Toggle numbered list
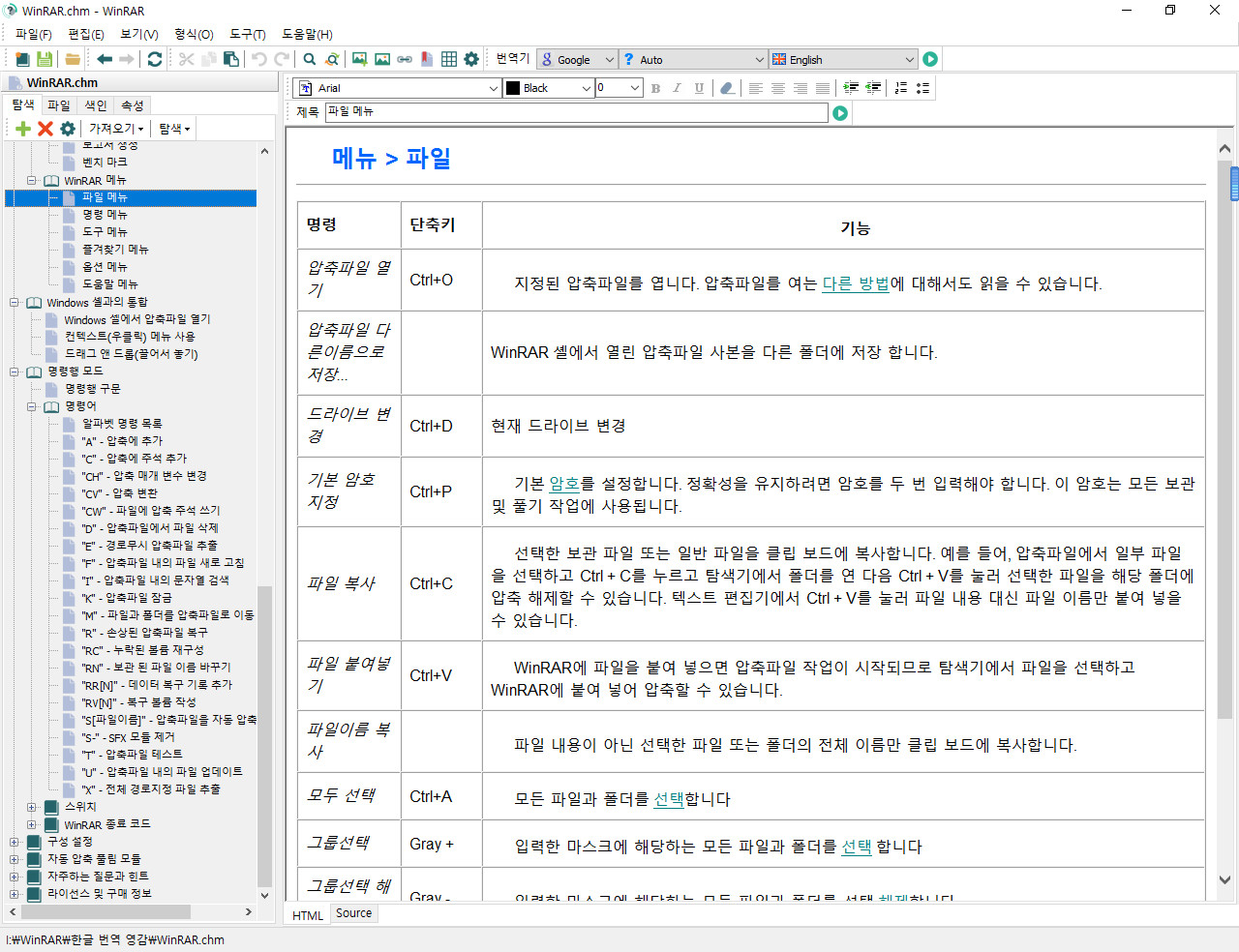1239x952 pixels. 901,88
